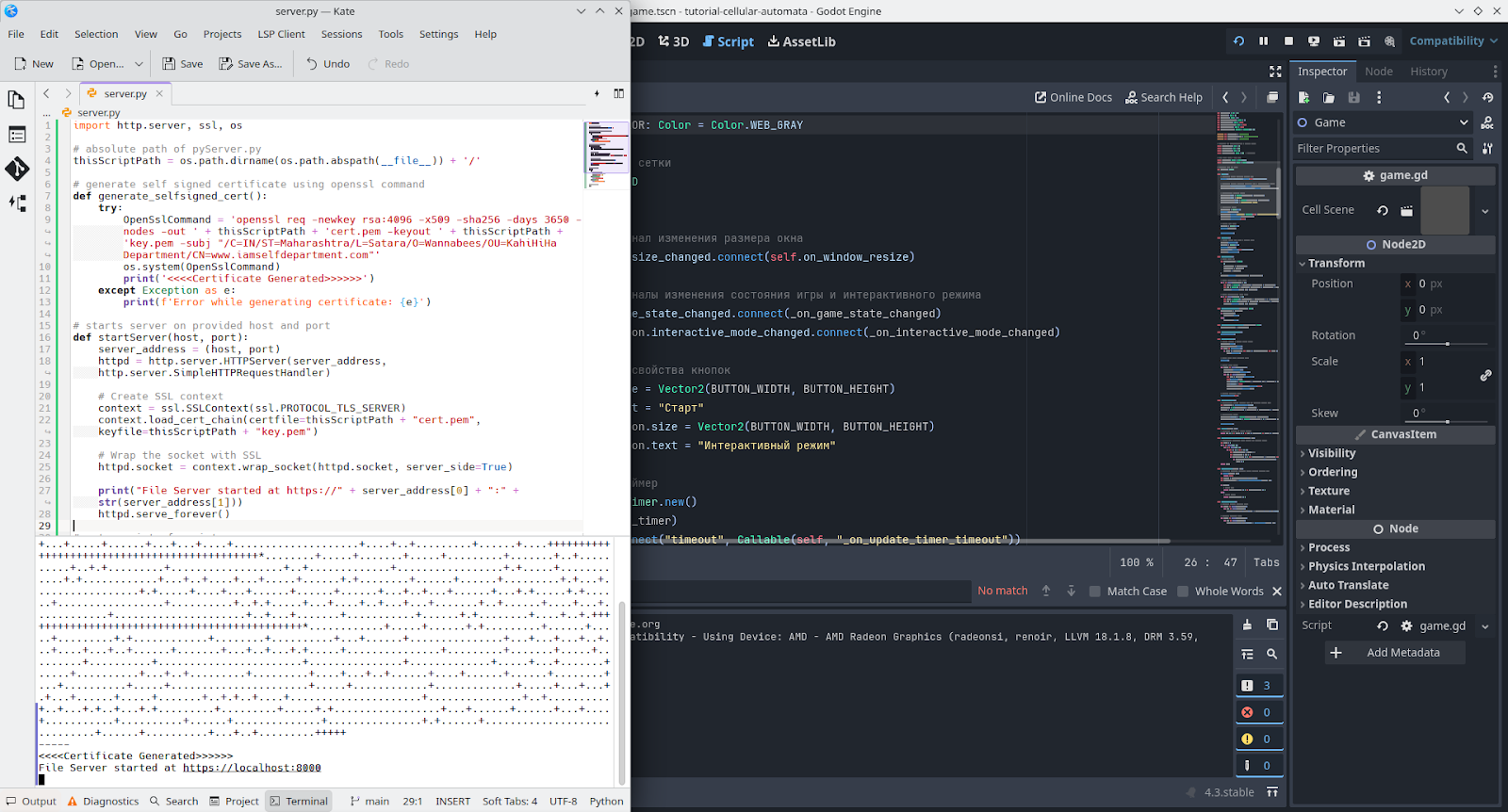Open the Compatibility renderer dropdown
Viewport: 1508px width, 812px height.
[1452, 41]
